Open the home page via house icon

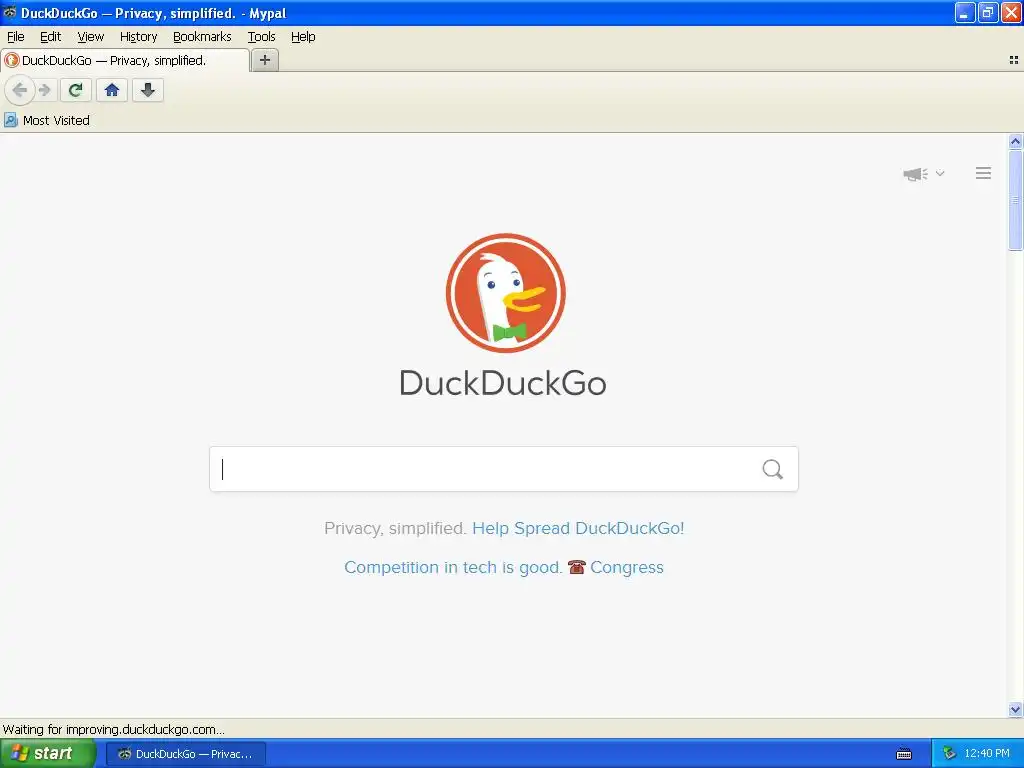112,90
